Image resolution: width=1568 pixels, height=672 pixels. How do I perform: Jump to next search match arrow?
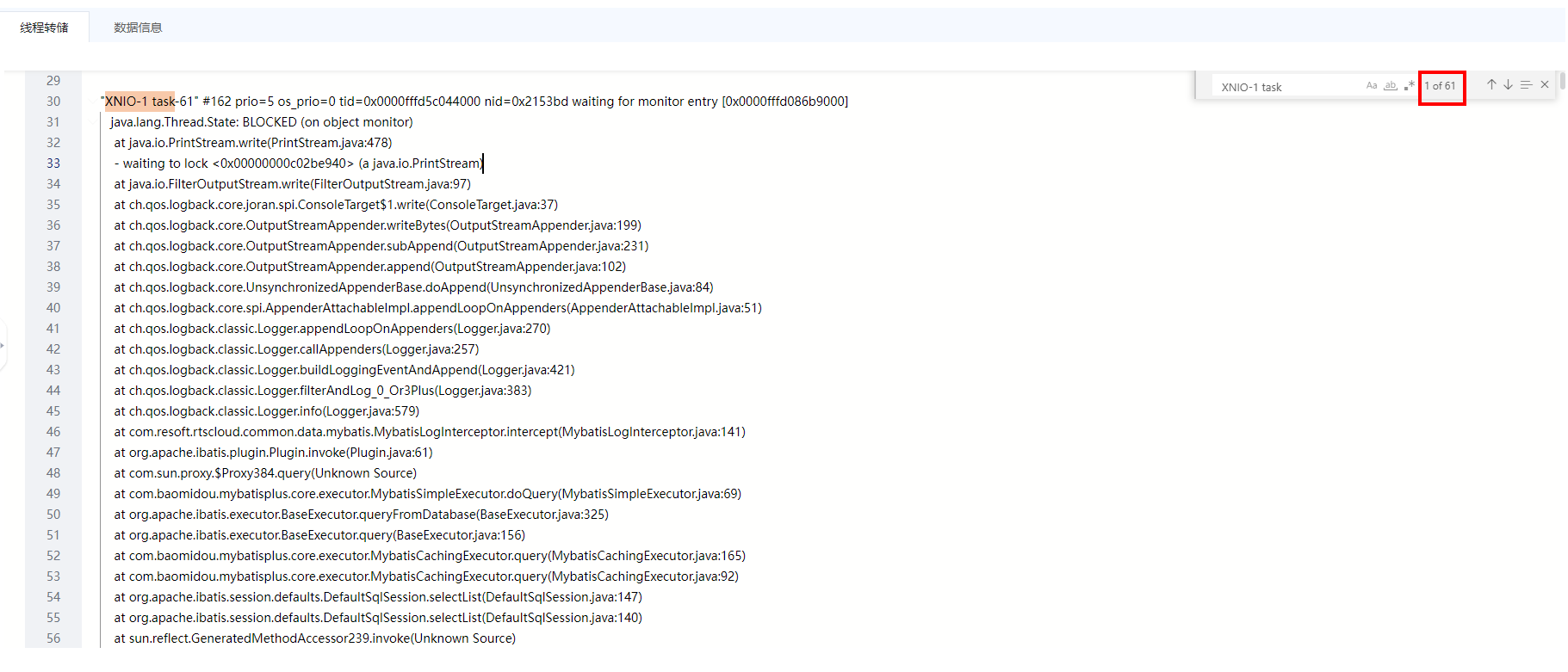(1508, 85)
